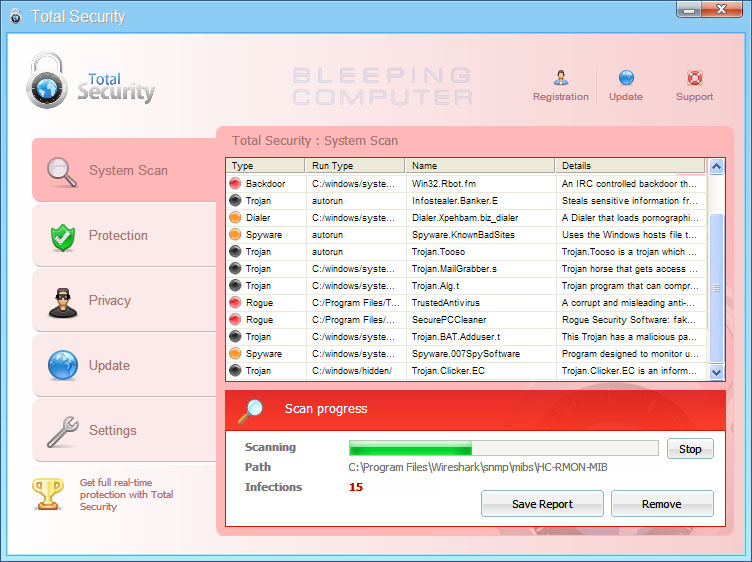Viewport: 752px width, 562px height.
Task: Select the TrustedAntivirus name cell
Action: click(x=480, y=303)
